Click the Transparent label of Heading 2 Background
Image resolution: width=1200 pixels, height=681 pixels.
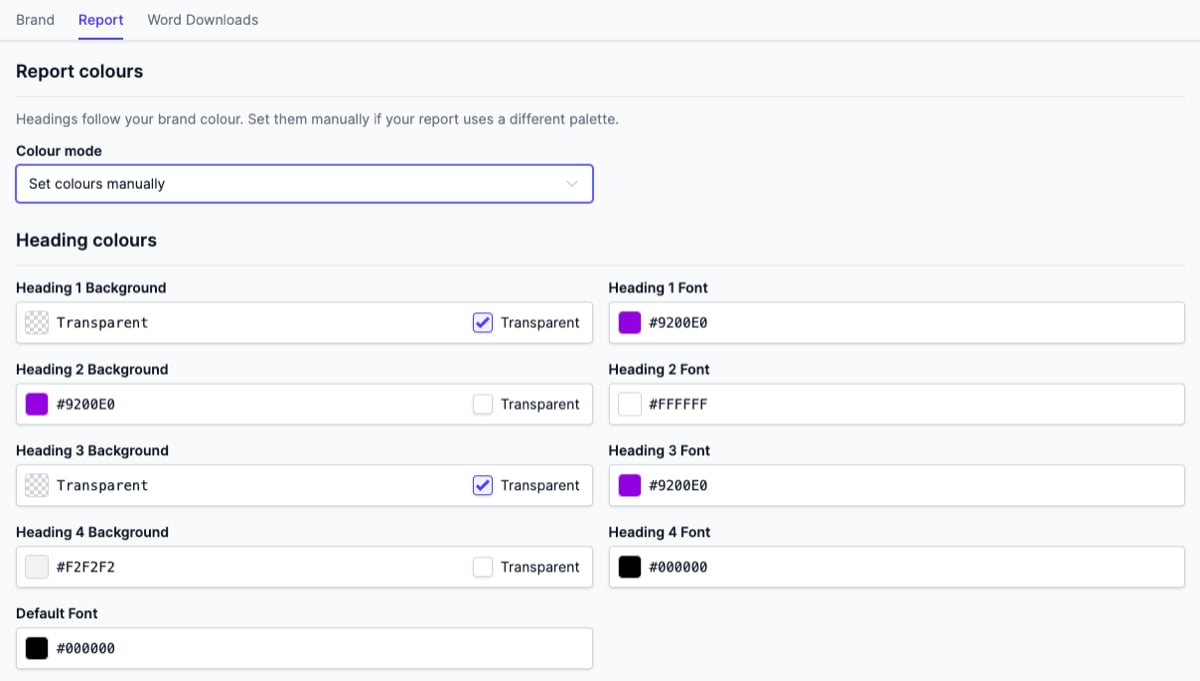[x=540, y=404]
